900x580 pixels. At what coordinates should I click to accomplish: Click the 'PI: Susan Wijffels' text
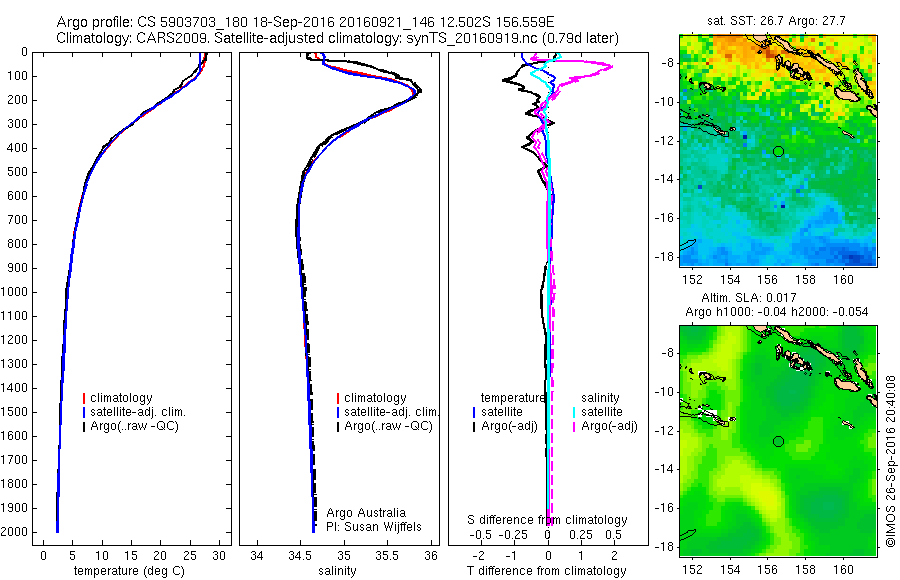point(374,527)
